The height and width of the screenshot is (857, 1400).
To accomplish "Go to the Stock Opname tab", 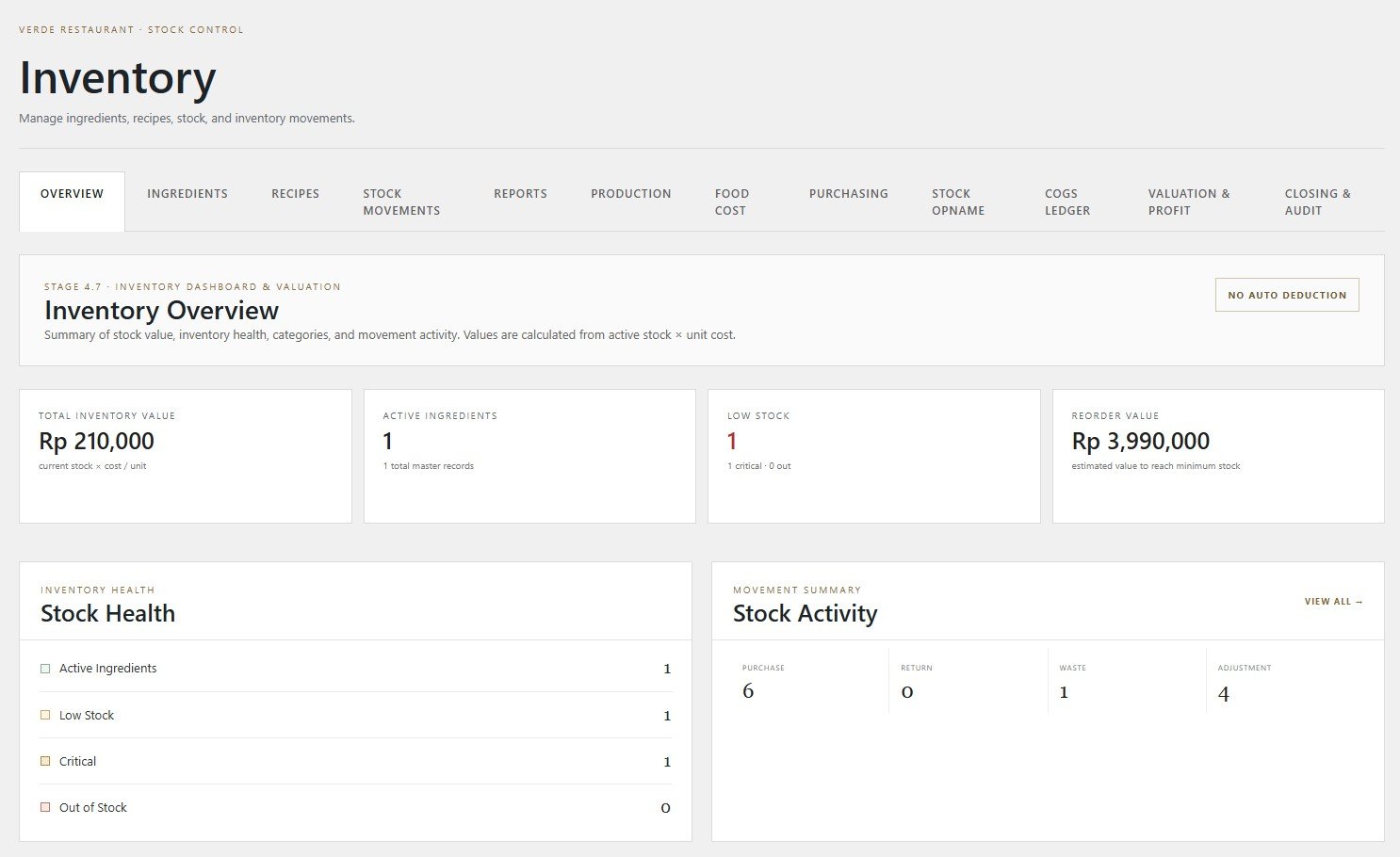I will pos(958,202).
